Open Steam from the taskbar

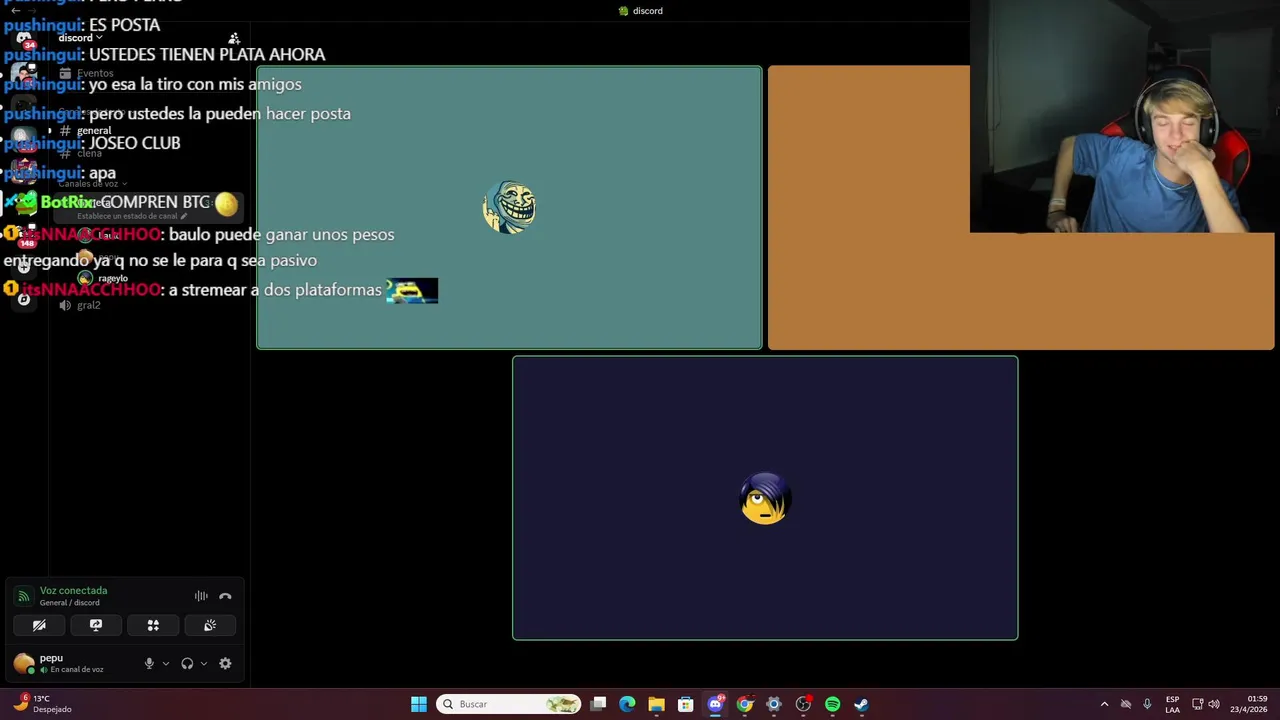click(x=861, y=704)
